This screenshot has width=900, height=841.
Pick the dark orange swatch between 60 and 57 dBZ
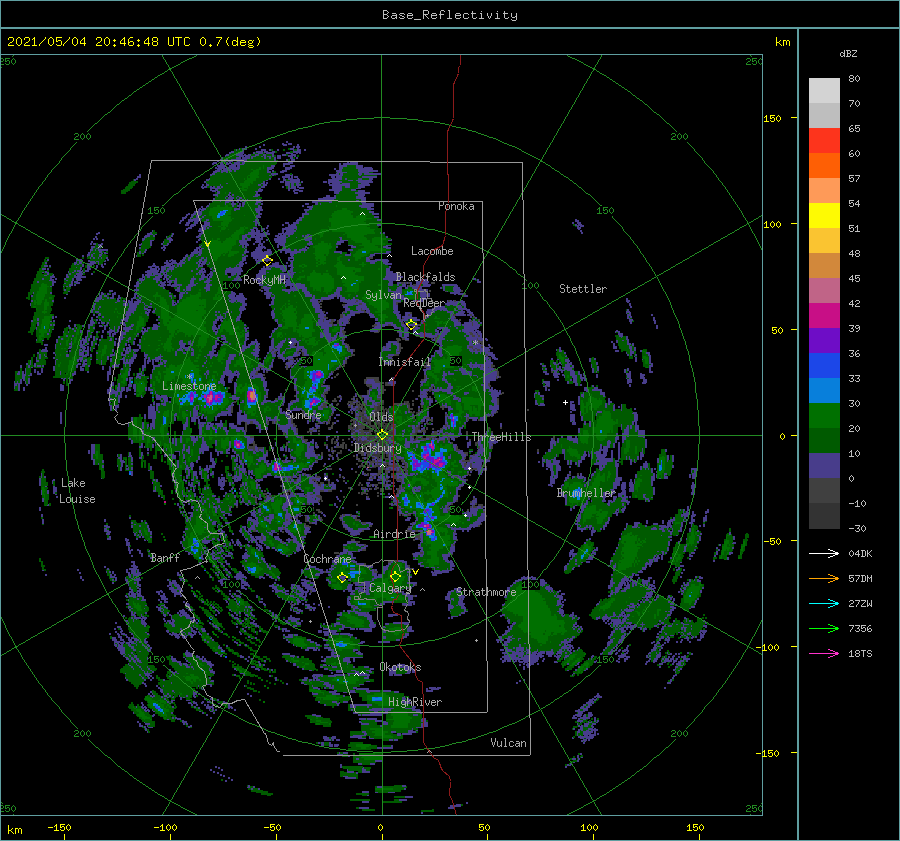[x=824, y=166]
